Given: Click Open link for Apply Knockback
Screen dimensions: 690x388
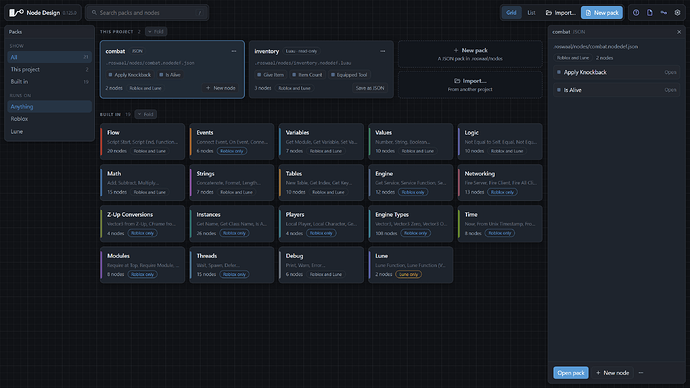Looking at the screenshot, I should 670,72.
